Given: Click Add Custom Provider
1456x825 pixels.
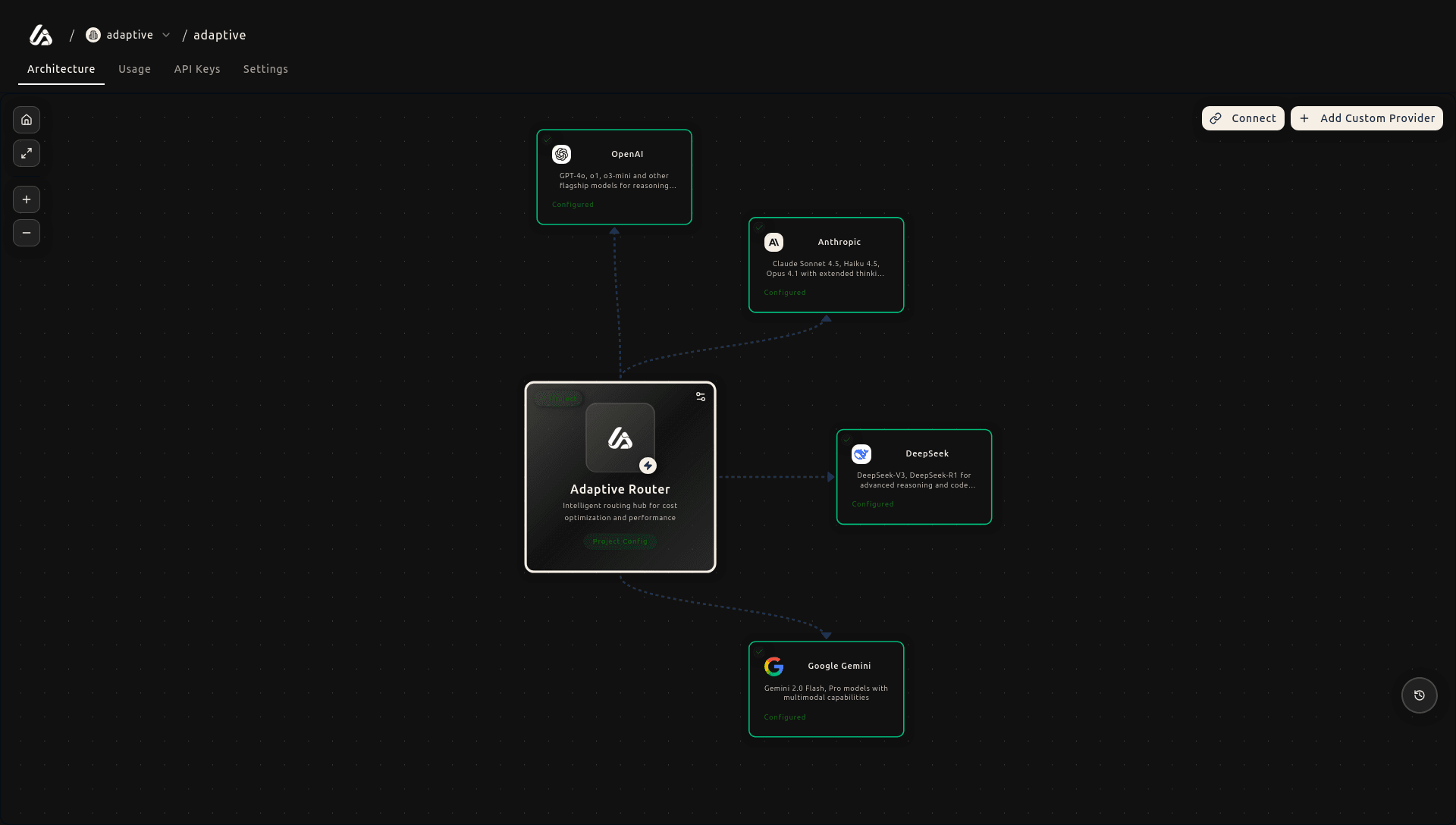Looking at the screenshot, I should (1366, 118).
